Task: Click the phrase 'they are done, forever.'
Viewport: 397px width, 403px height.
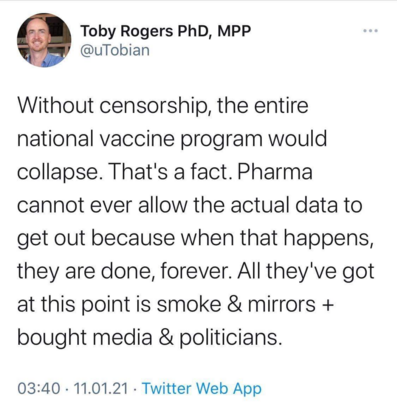Action: pyautogui.click(x=124, y=271)
